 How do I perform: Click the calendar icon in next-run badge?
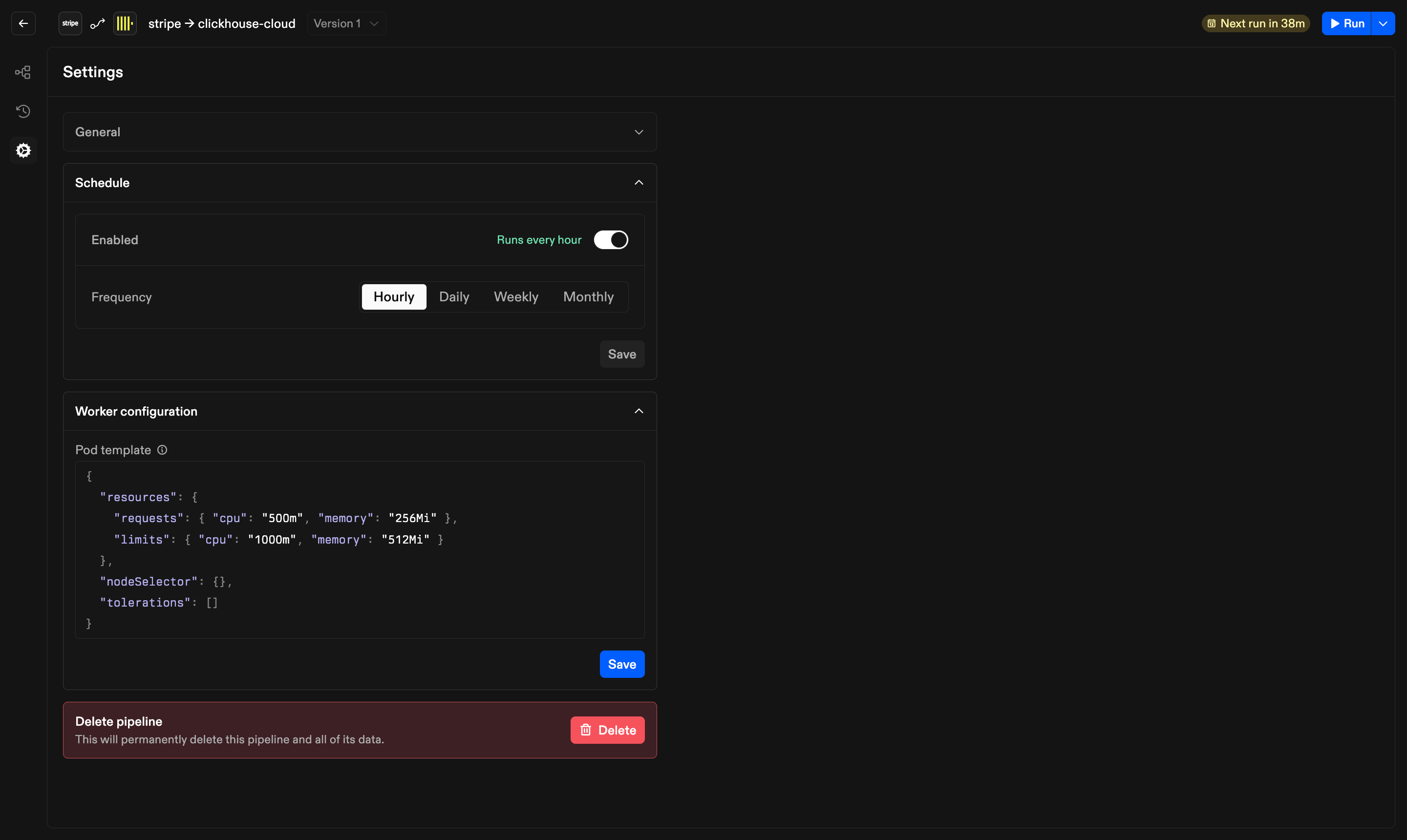tap(1211, 23)
